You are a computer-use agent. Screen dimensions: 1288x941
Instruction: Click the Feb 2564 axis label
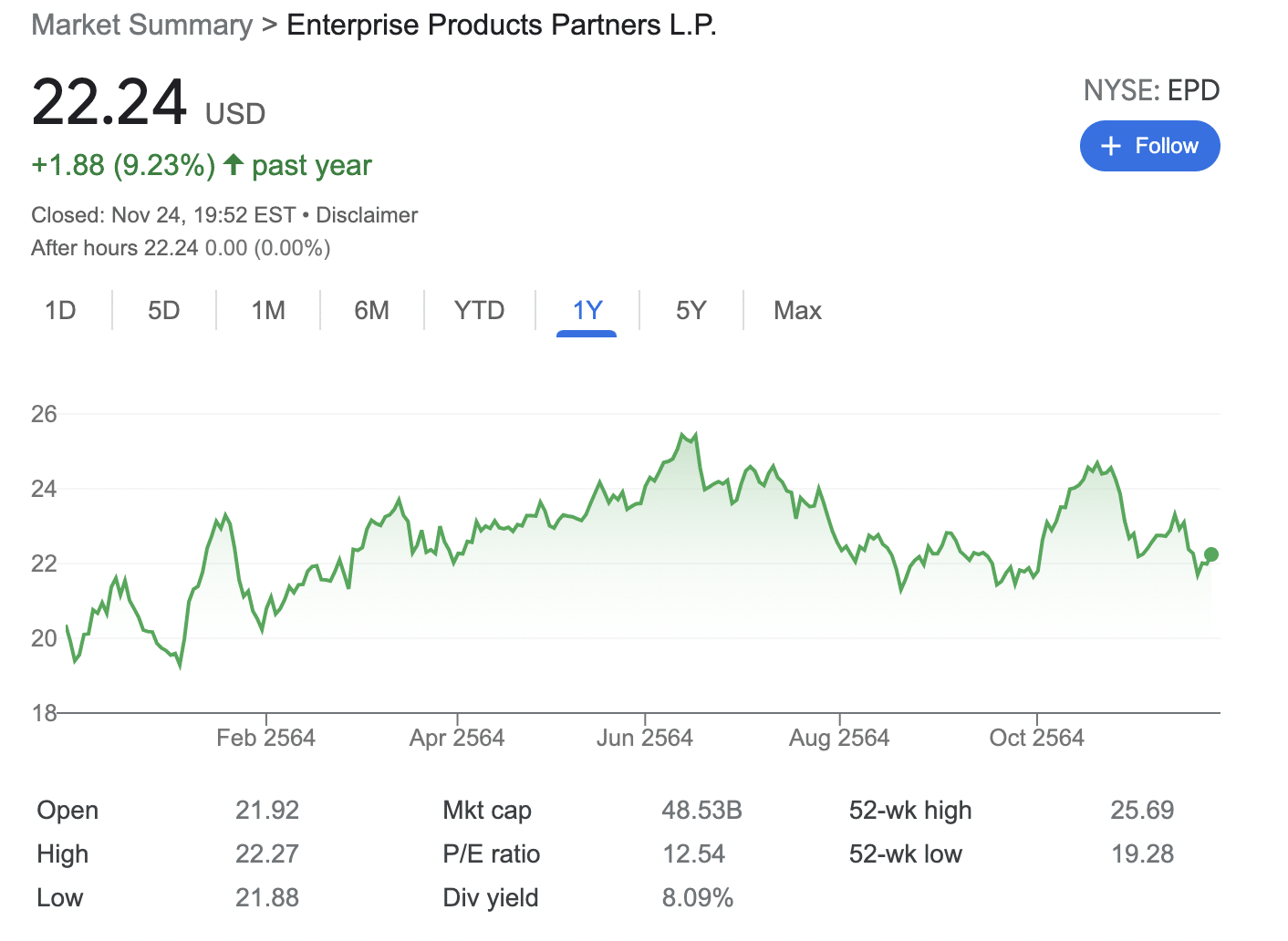point(265,738)
